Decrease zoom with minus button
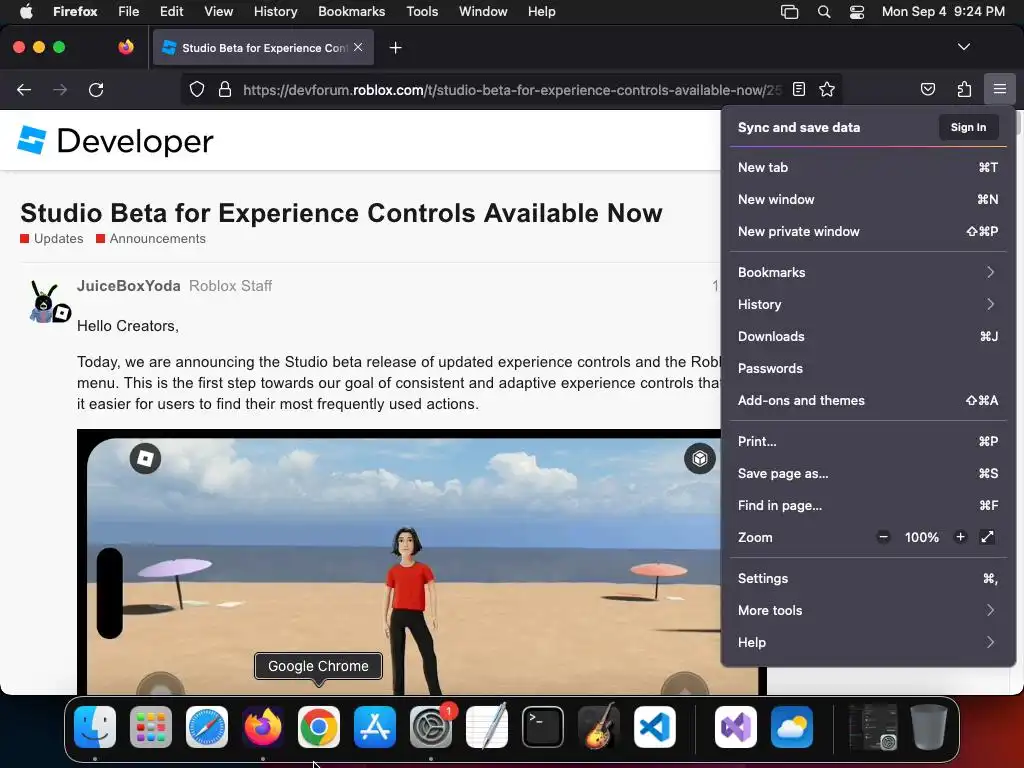This screenshot has width=1024, height=768. coord(883,537)
